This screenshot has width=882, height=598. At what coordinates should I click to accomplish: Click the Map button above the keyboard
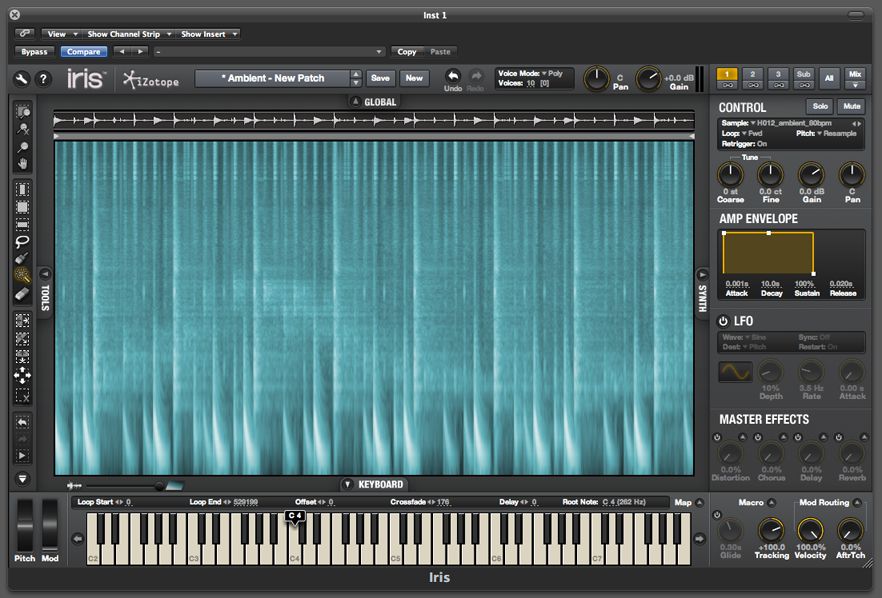click(x=683, y=502)
